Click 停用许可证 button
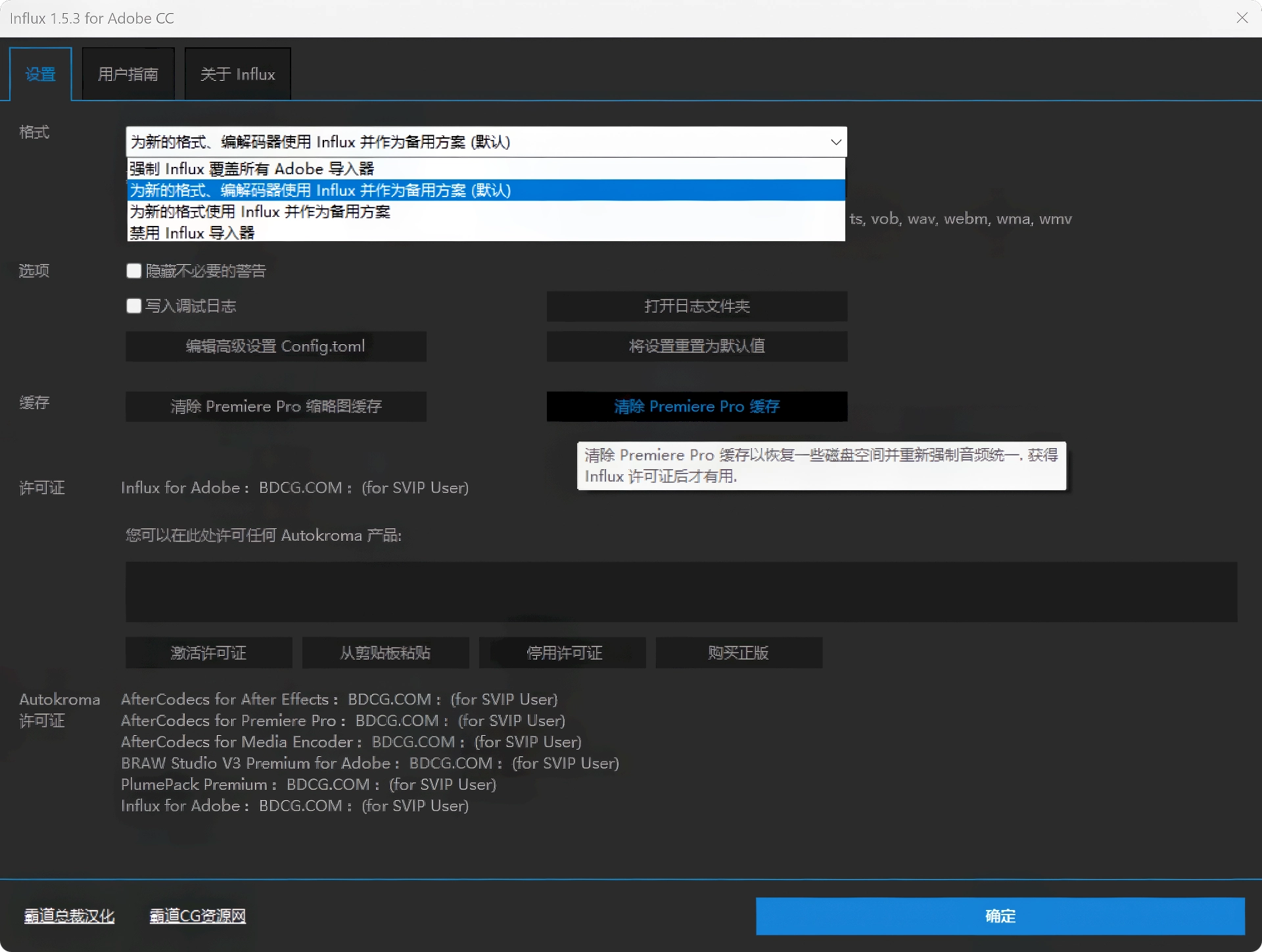The height and width of the screenshot is (952, 1262). [x=563, y=653]
